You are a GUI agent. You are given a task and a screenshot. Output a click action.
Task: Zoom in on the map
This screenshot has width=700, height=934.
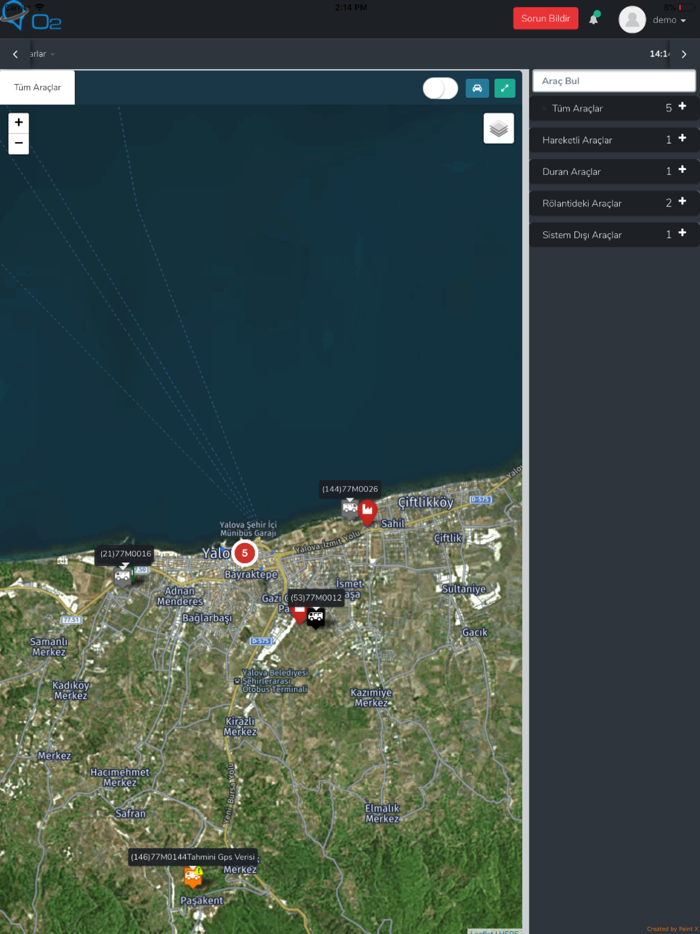pos(18,122)
